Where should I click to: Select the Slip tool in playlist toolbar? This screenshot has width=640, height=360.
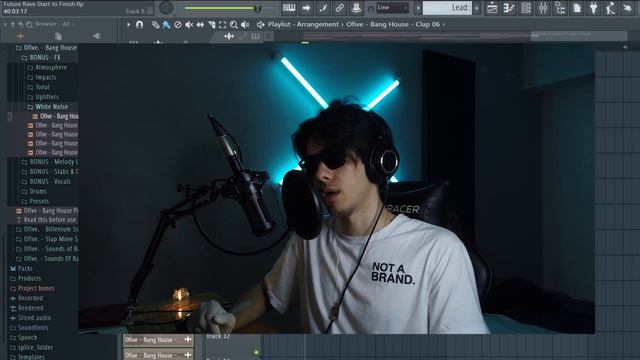click(200, 25)
